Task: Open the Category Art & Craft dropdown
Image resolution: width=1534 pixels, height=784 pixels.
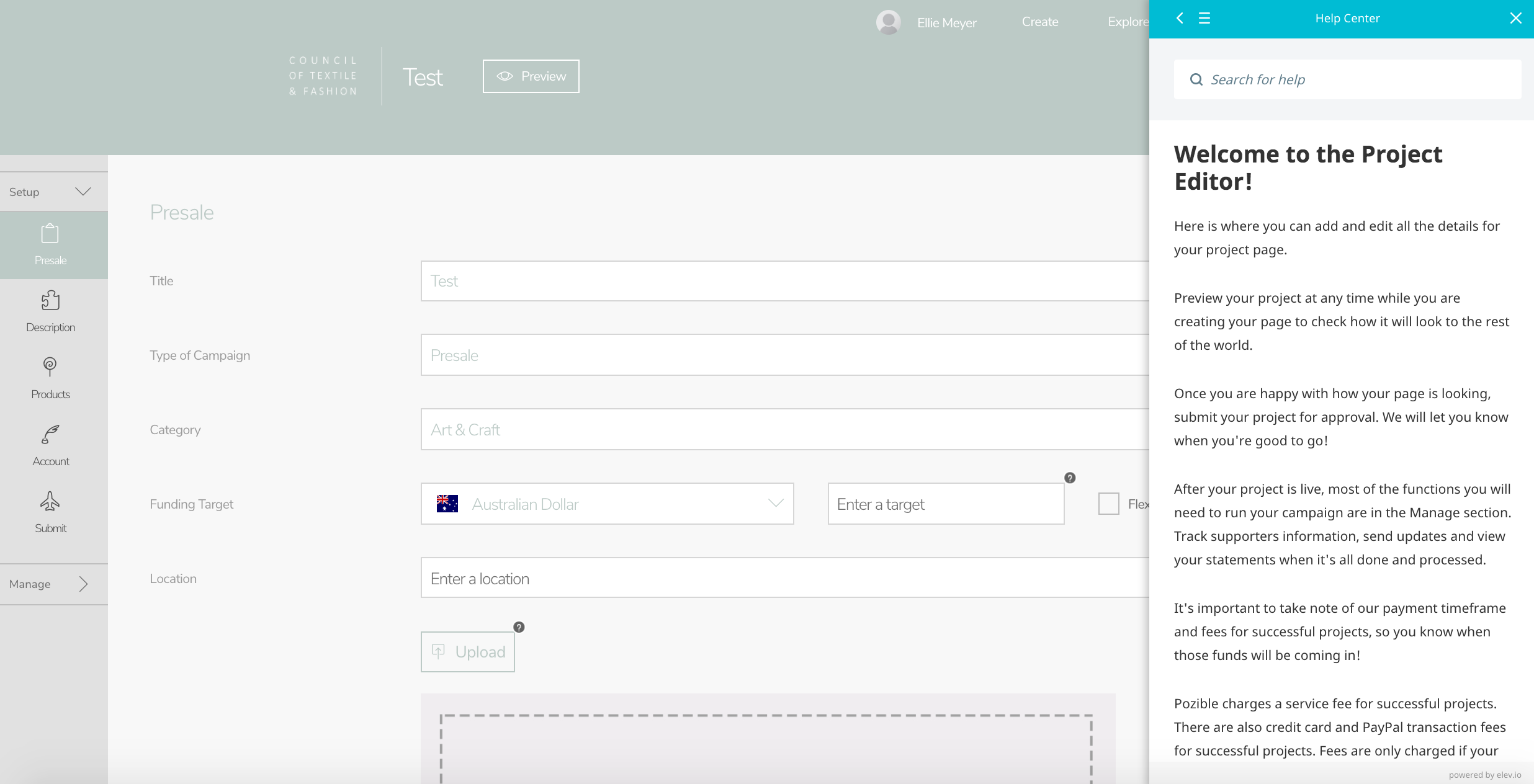Action: pyautogui.click(x=785, y=429)
